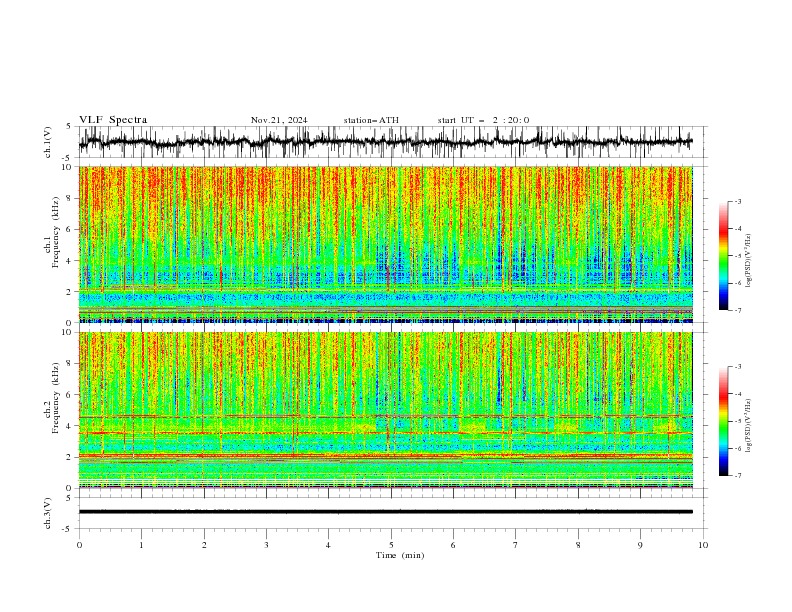Click the "8" tick on the time axis

pyautogui.click(x=578, y=545)
